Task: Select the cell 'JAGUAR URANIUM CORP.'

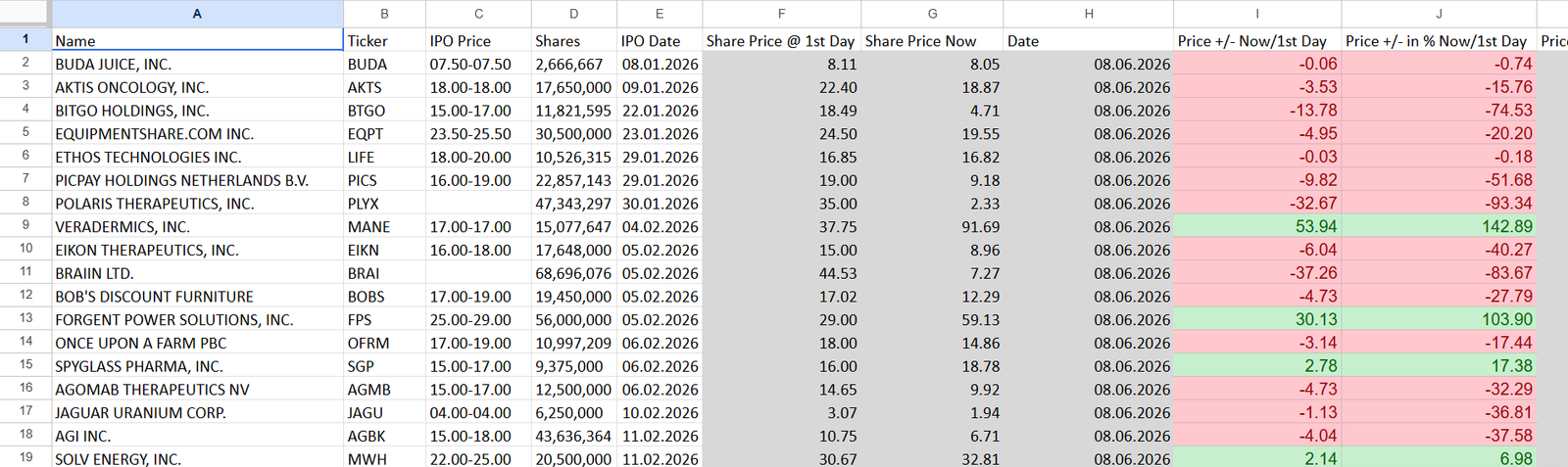Action: tap(197, 412)
